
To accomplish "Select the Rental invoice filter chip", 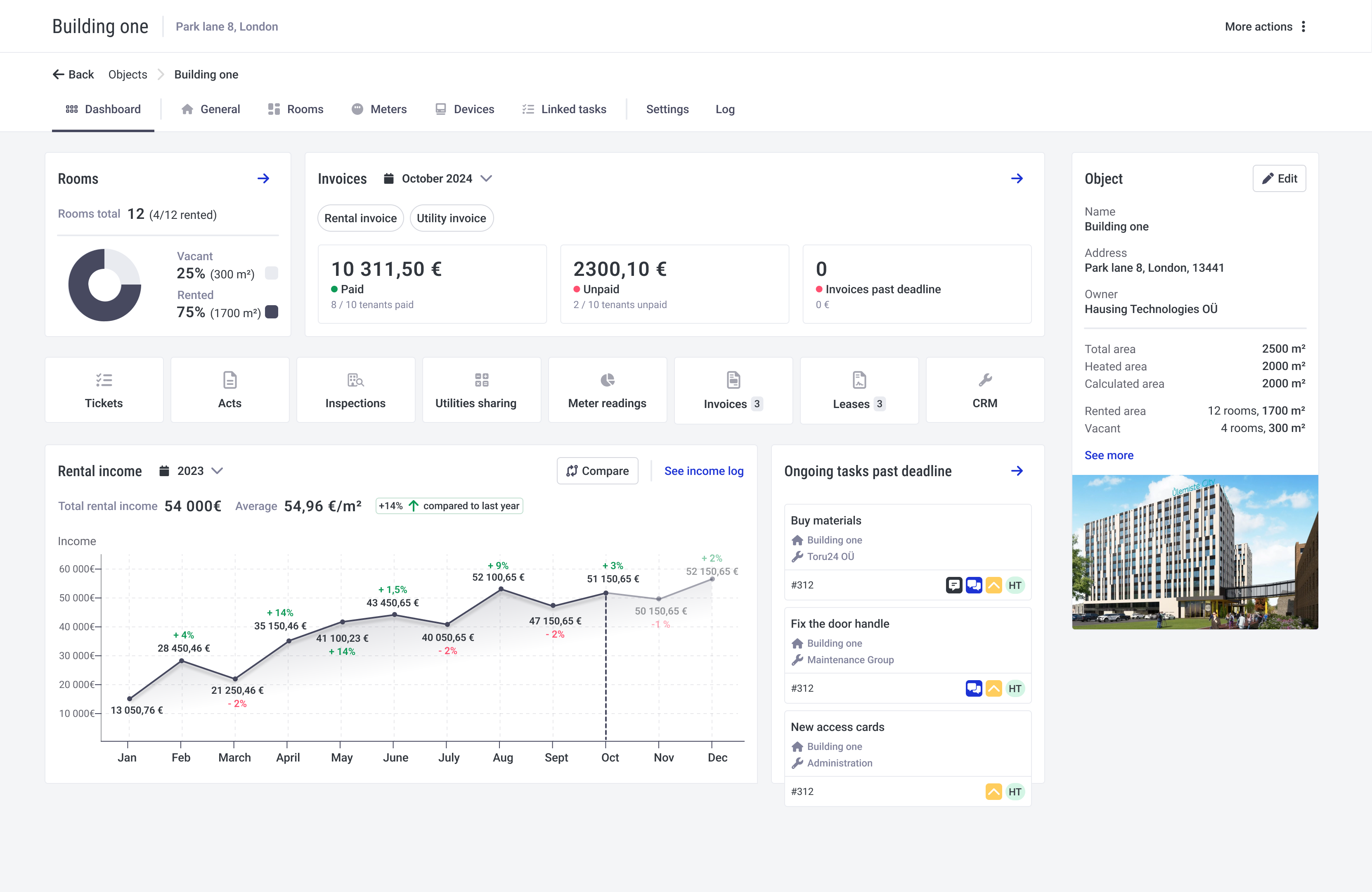I will (360, 218).
